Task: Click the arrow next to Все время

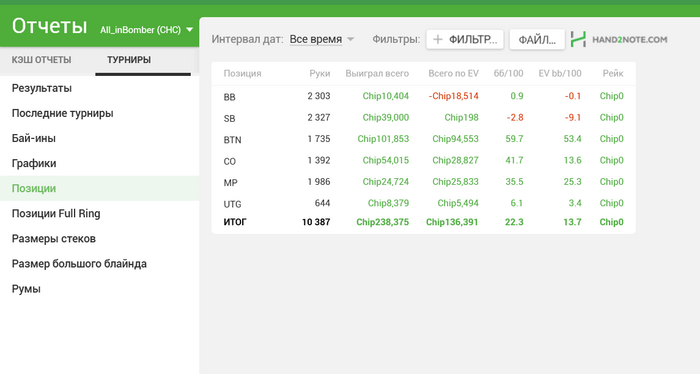Action: (x=350, y=39)
